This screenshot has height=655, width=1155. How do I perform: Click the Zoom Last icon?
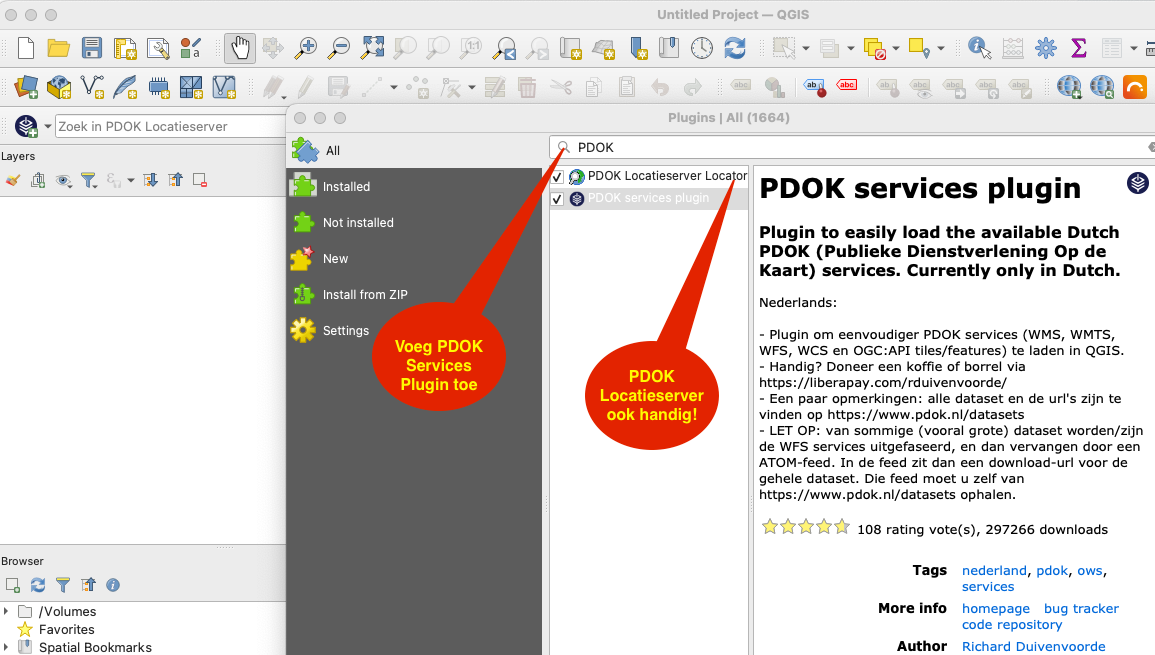(505, 49)
